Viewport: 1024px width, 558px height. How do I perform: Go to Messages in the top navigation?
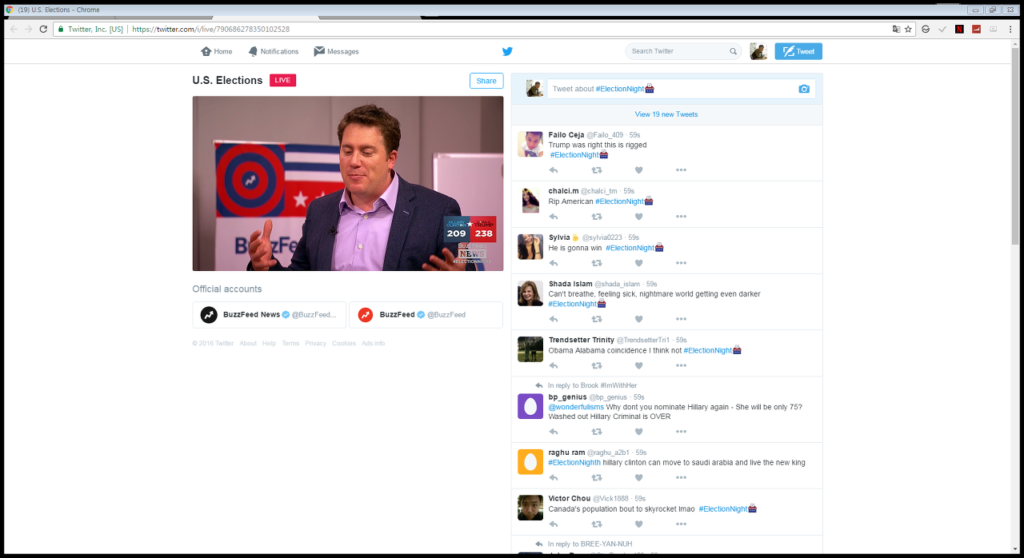[336, 51]
